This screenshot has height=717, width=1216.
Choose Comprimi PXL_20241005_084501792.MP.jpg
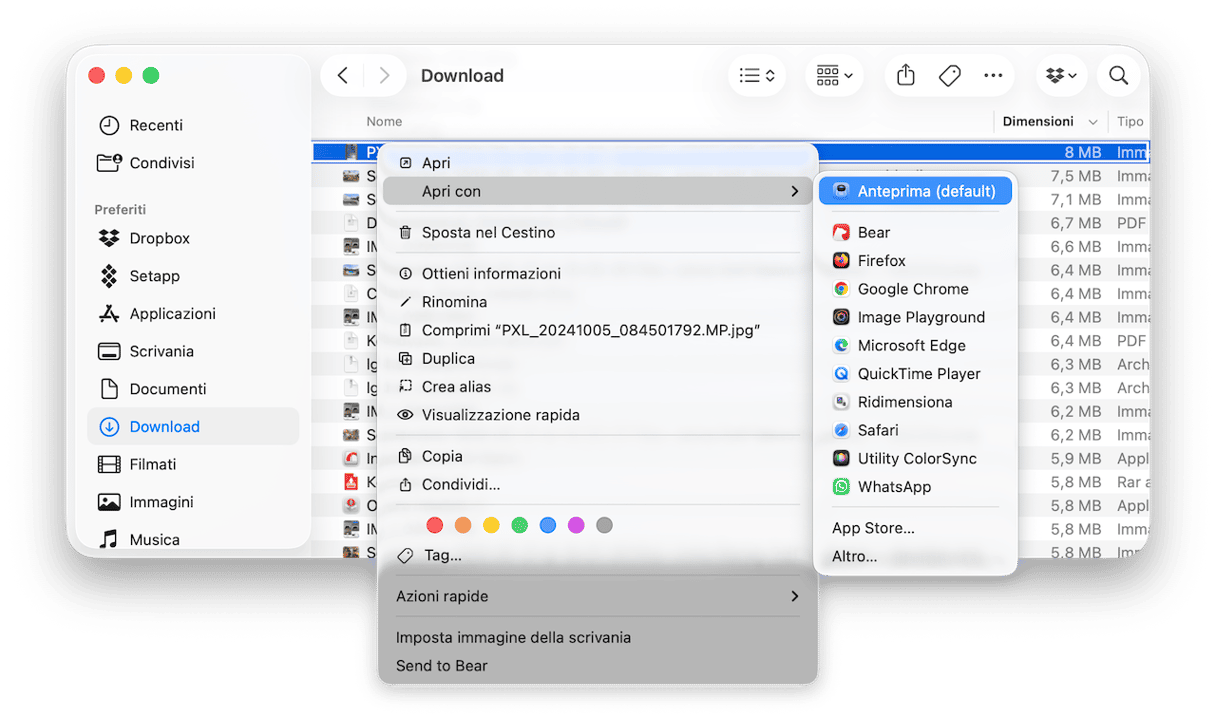(598, 330)
